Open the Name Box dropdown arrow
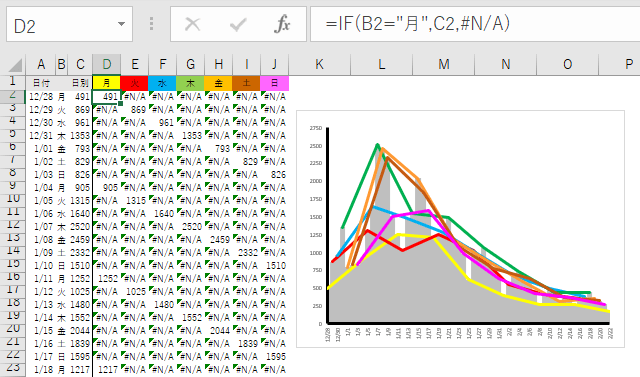 (x=121, y=24)
